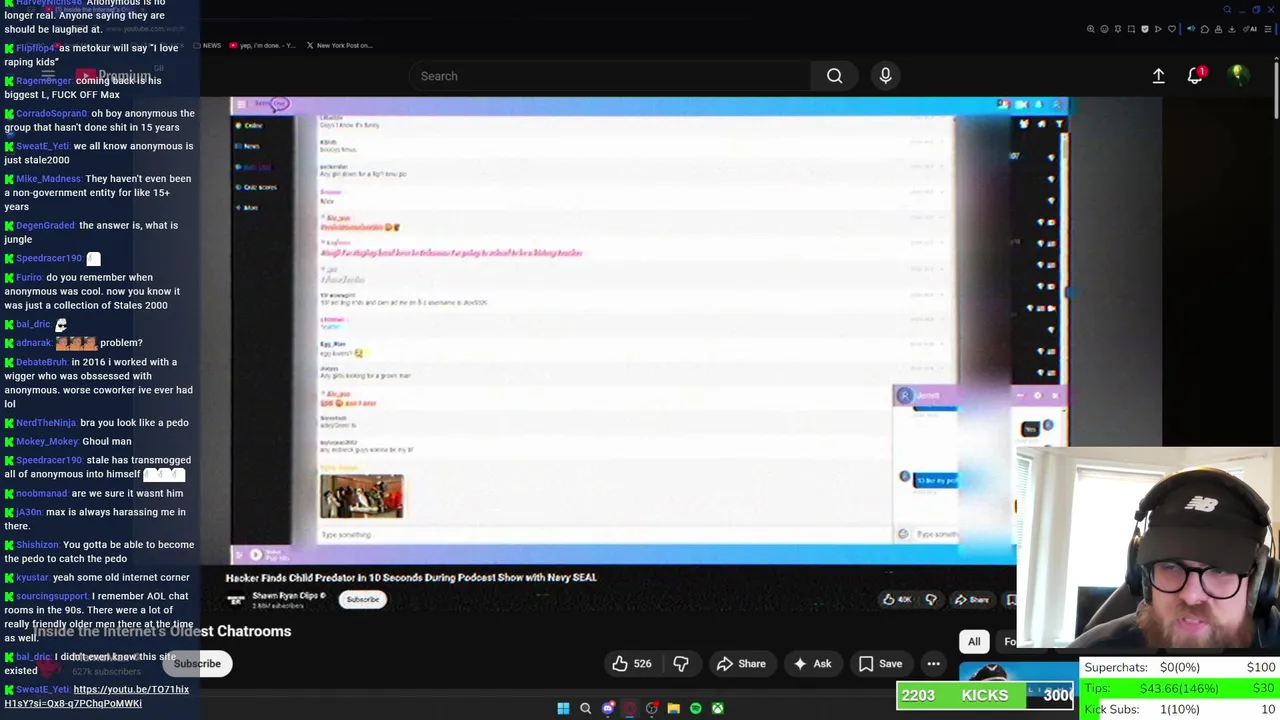Viewport: 1280px width, 720px height.
Task: Click chat username Shishizon
Action: (x=37, y=545)
